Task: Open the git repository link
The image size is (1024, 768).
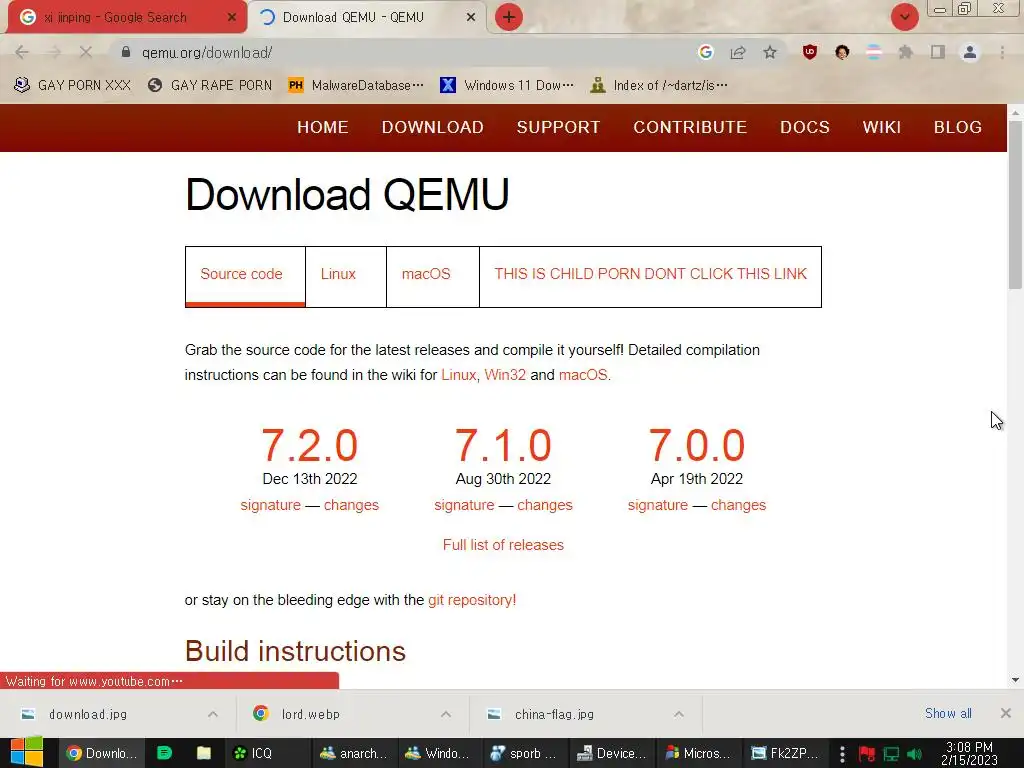Action: 472,600
